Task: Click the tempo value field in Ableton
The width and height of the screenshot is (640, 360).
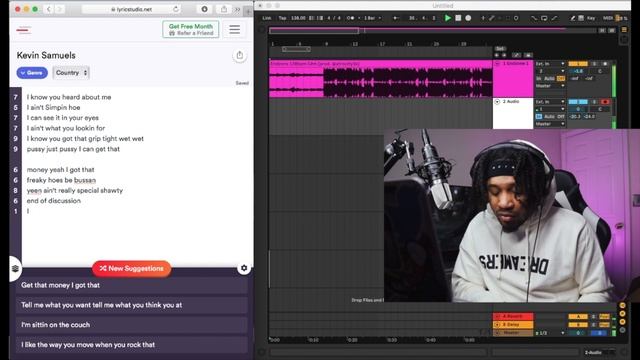Action: [x=298, y=18]
